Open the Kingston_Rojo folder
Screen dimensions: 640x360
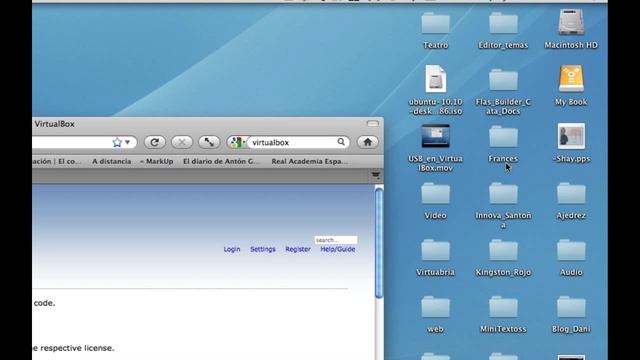(503, 250)
